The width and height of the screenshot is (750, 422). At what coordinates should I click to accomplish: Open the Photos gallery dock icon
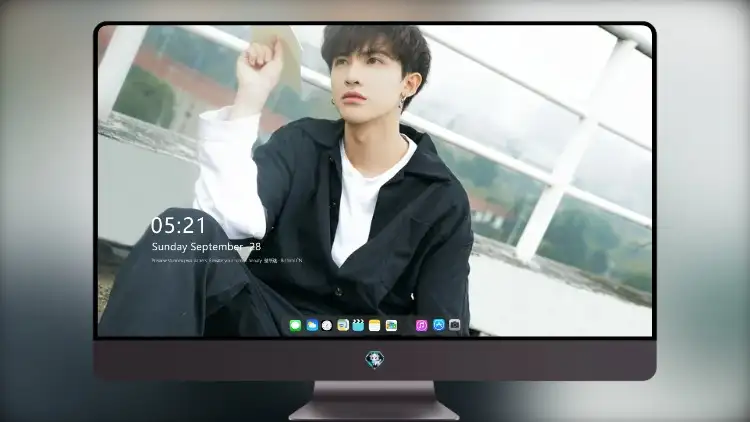point(391,326)
